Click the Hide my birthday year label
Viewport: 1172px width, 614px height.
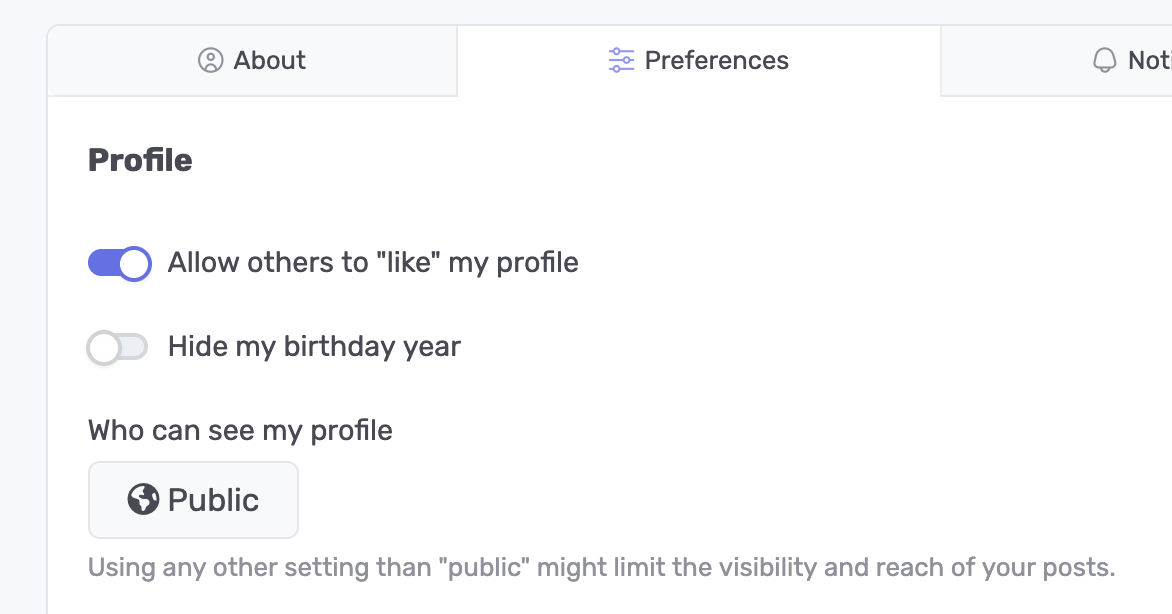tap(314, 347)
